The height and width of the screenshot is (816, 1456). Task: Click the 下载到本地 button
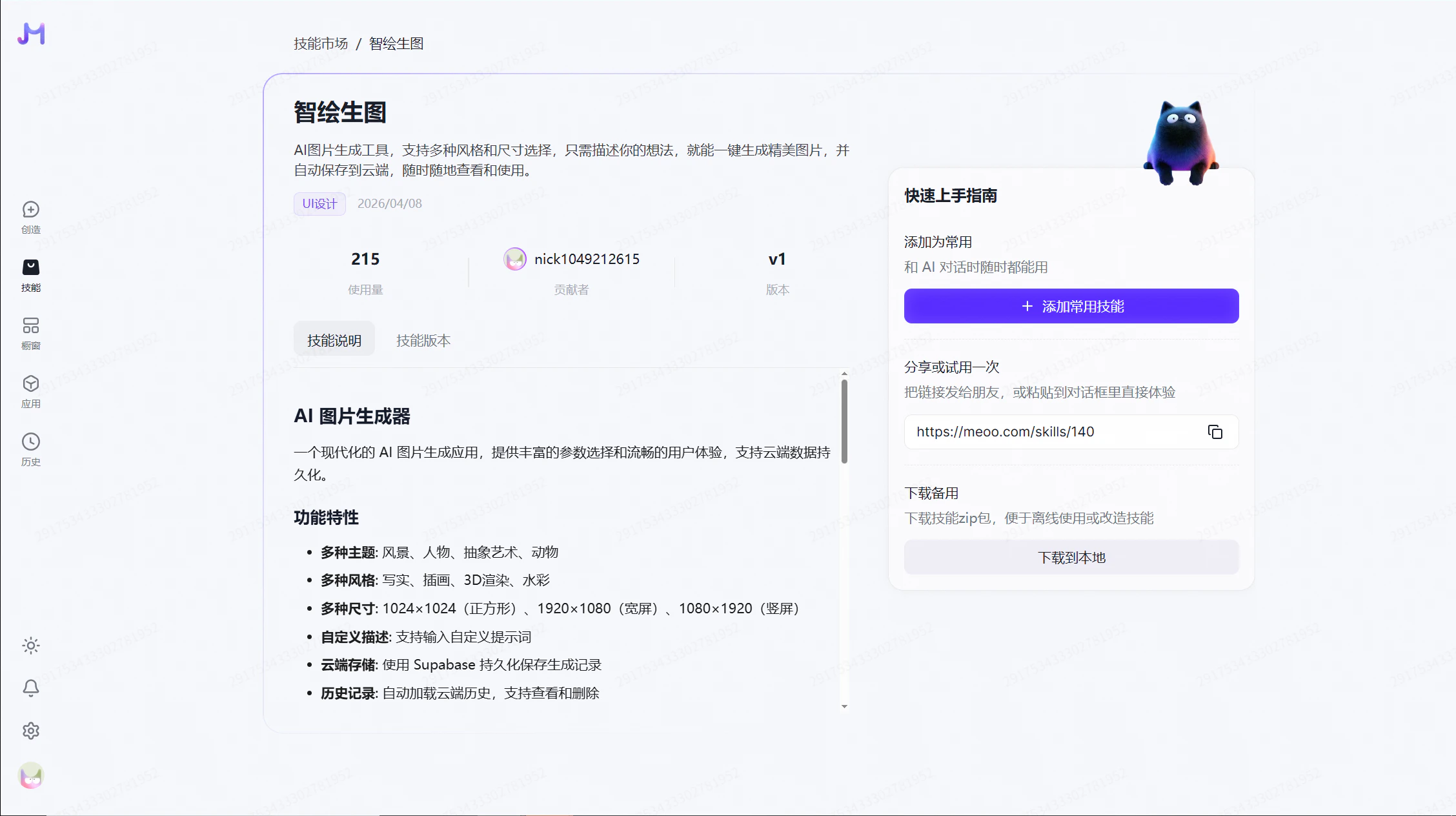[x=1071, y=557]
